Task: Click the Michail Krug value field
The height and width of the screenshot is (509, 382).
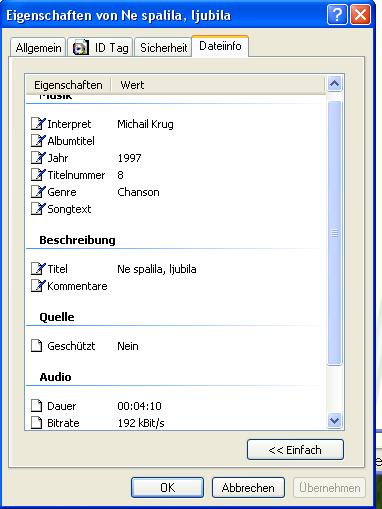Action: click(145, 124)
